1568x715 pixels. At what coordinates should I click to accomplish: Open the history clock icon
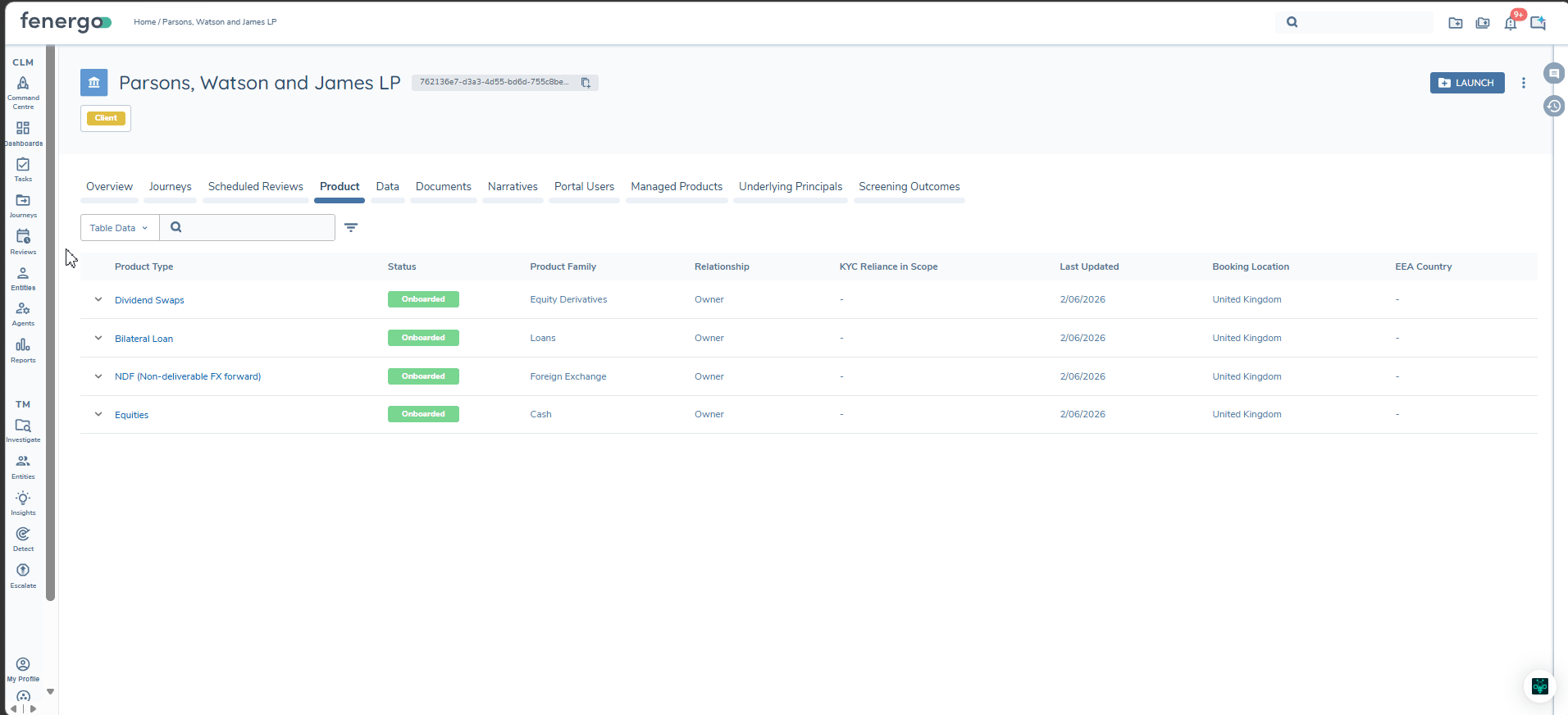click(x=1554, y=106)
